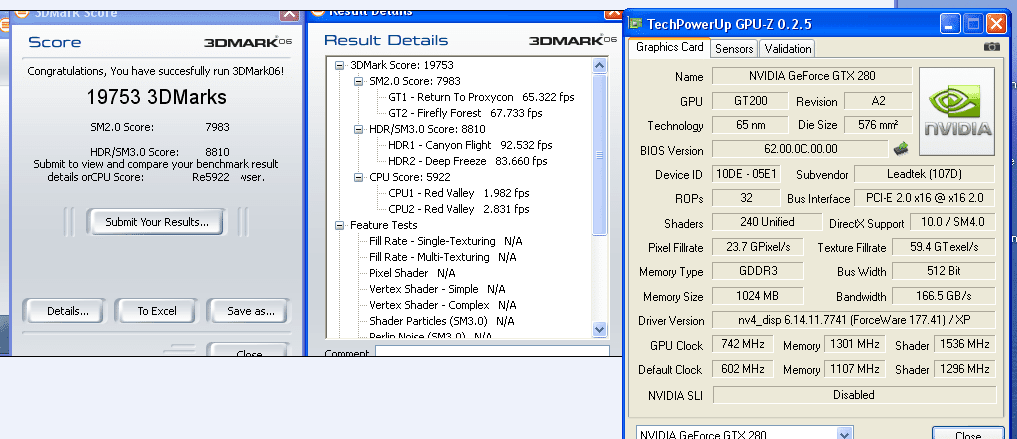Click the GPU-Z screenshot camera icon
The width and height of the screenshot is (1017, 439).
click(992, 47)
